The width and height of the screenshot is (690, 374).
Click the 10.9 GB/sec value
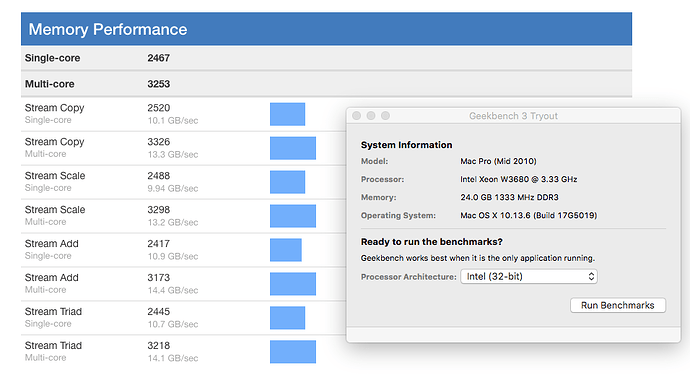point(172,256)
